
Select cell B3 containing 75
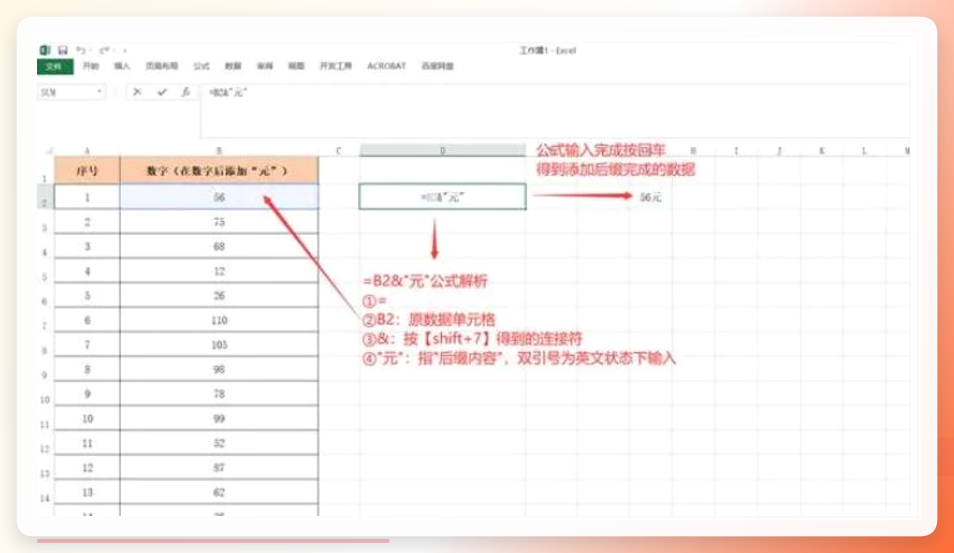pos(219,221)
